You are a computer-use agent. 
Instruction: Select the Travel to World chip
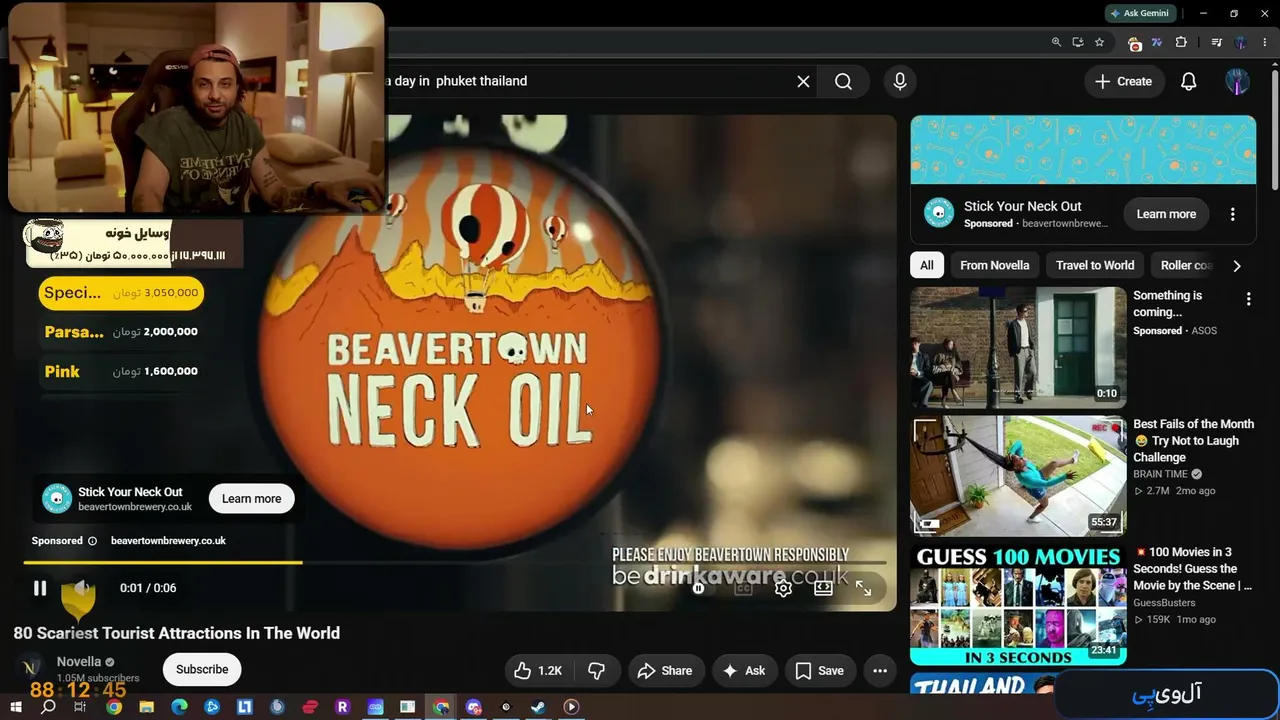(x=1095, y=265)
